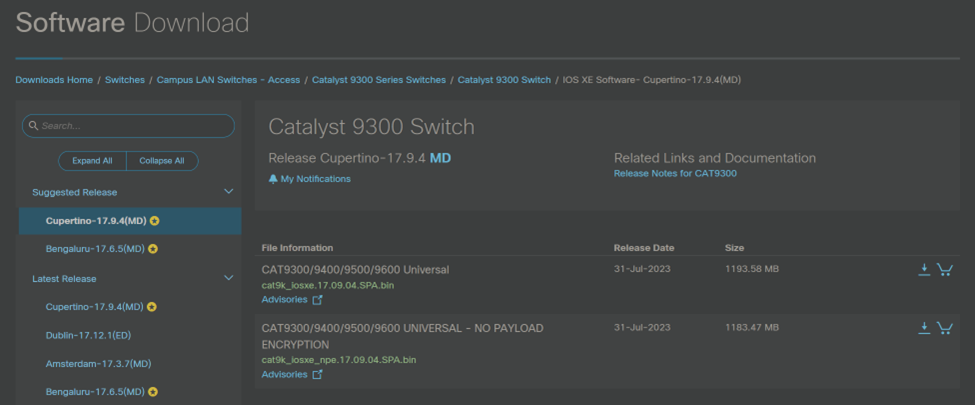Add the NO PAYLOAD ENCRYPTION image to cart

945,328
